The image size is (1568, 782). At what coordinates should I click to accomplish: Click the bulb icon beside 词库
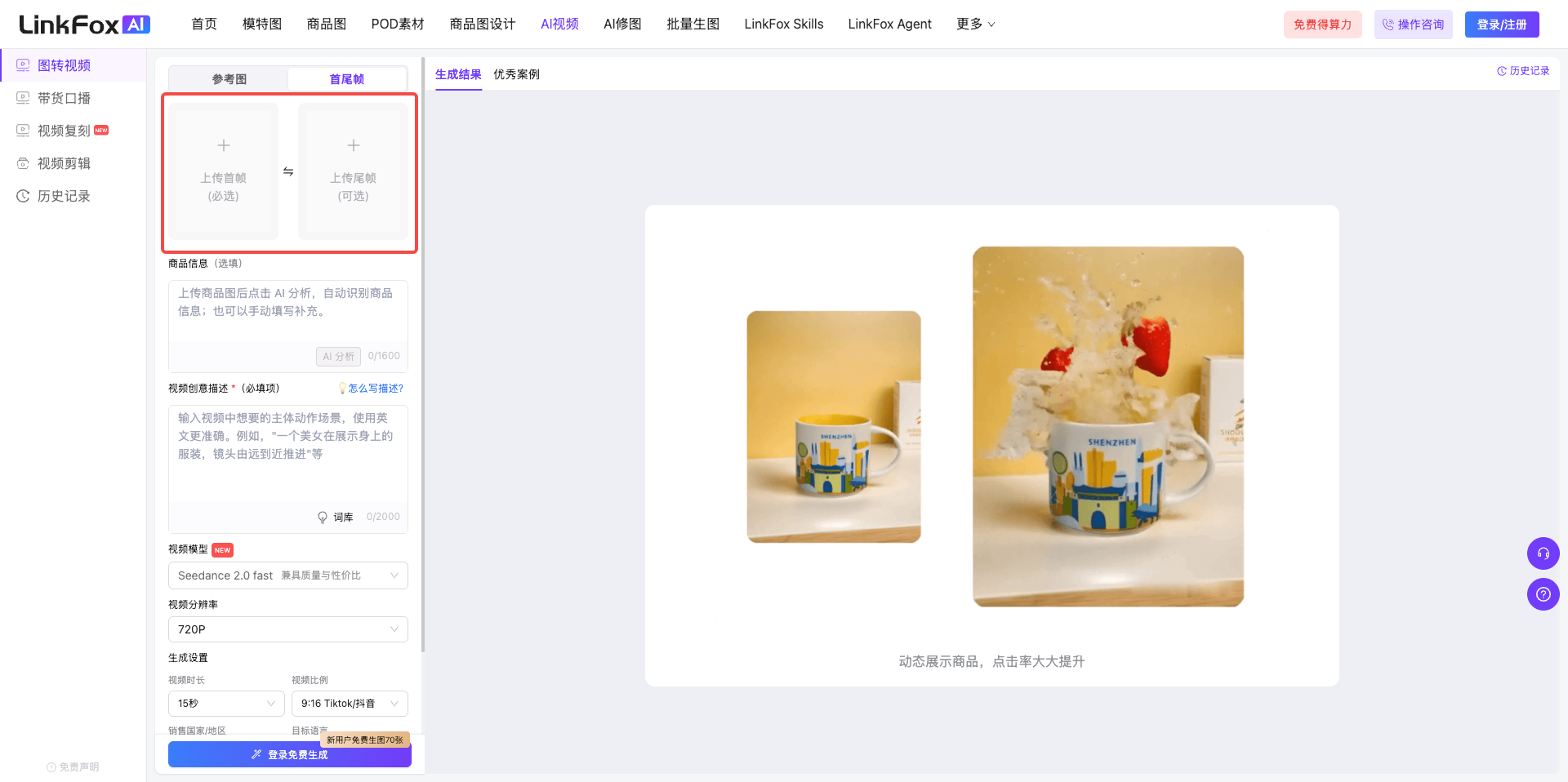tap(323, 518)
